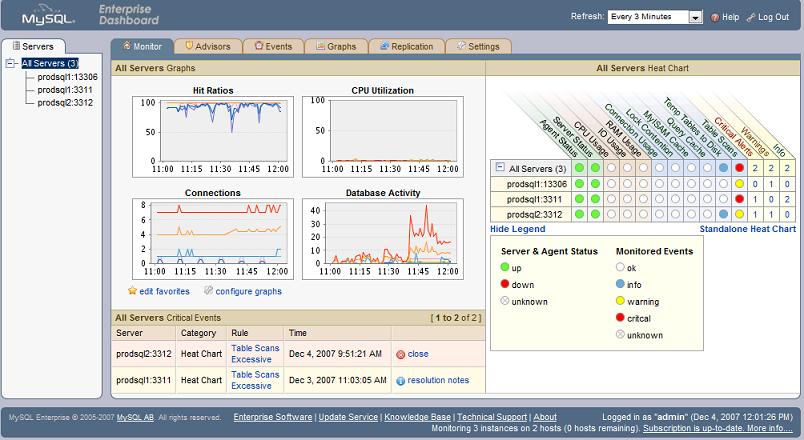804x440 pixels.
Task: Open the Refresh interval dropdown
Action: (695, 17)
